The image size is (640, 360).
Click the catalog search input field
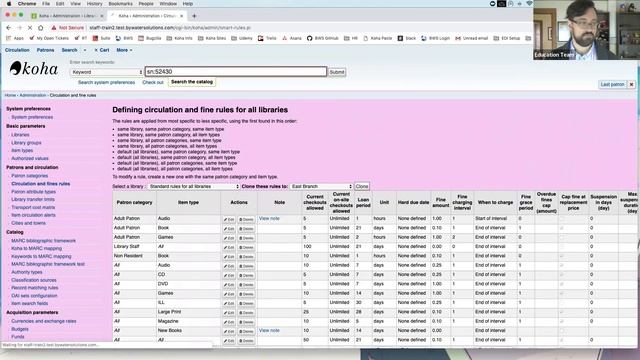tap(236, 72)
